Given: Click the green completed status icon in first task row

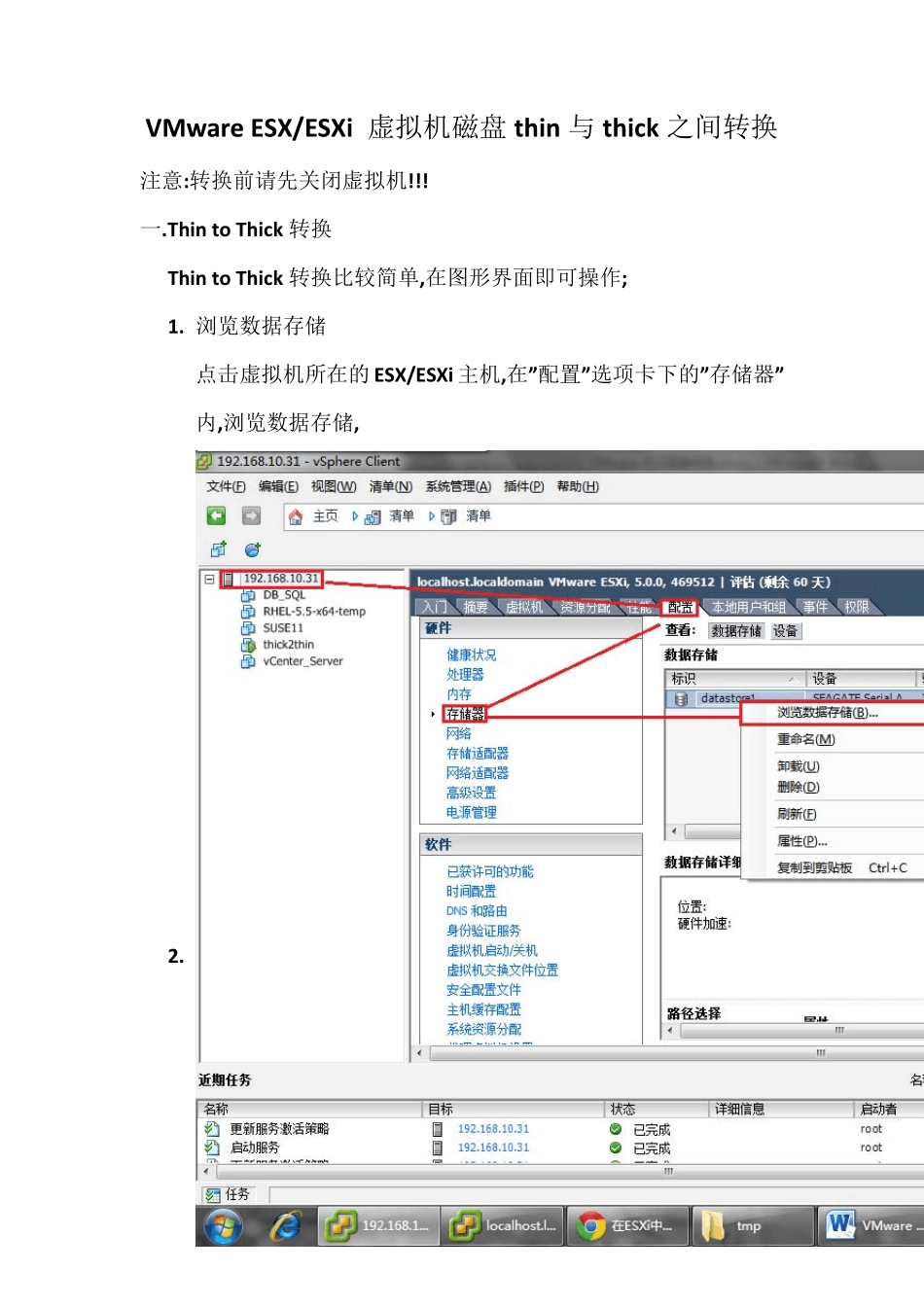Looking at the screenshot, I should click(x=616, y=1129).
